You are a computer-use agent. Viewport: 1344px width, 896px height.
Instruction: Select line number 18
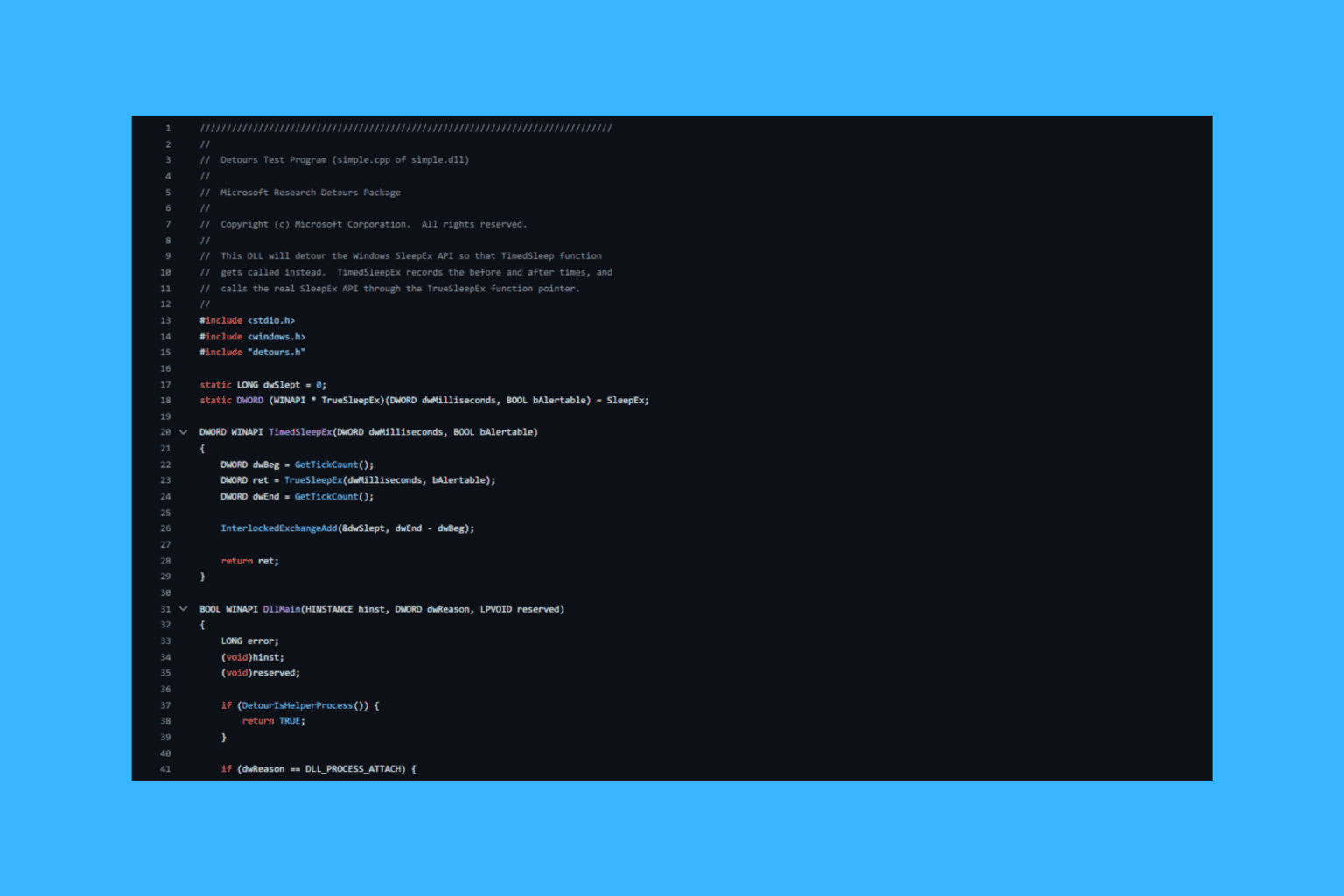(165, 401)
